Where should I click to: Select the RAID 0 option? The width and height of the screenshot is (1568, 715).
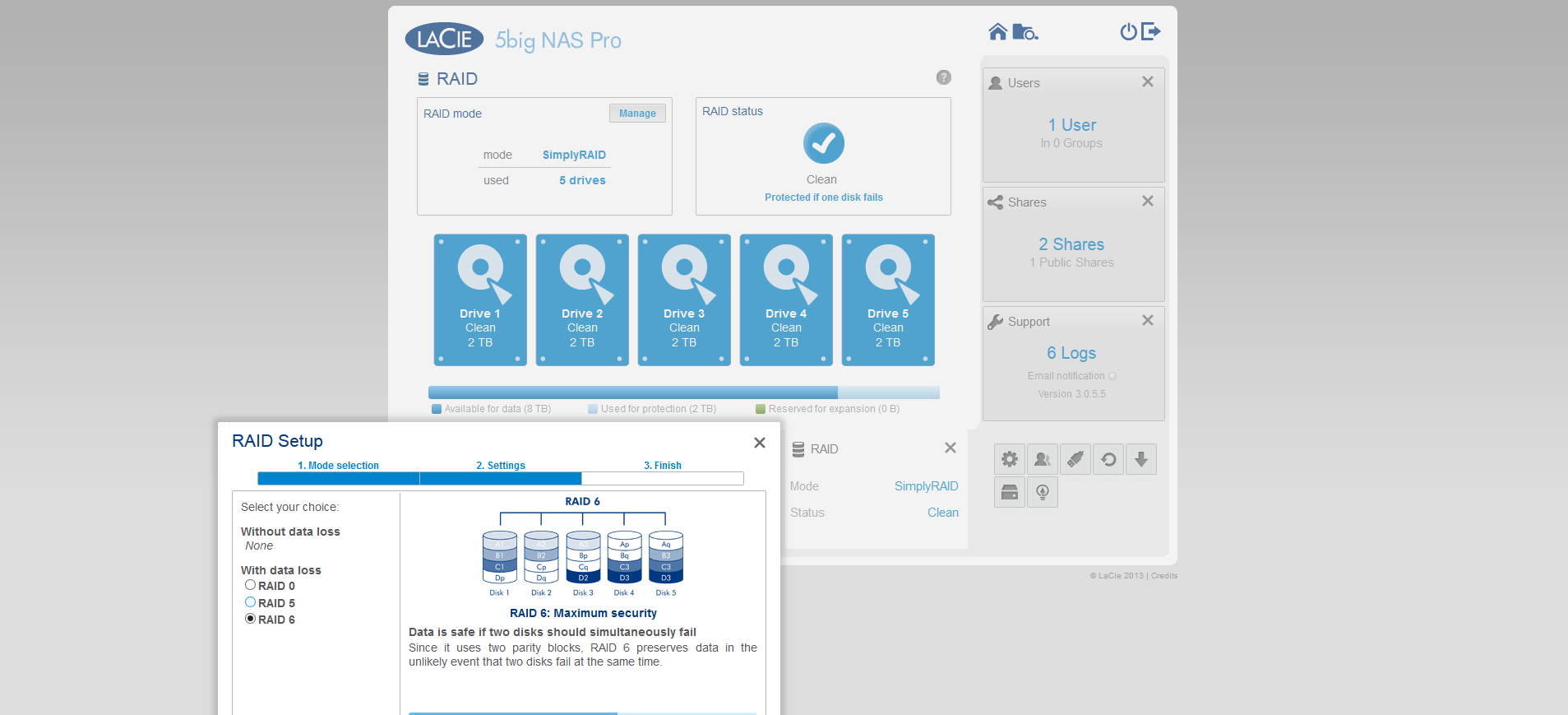pos(251,585)
